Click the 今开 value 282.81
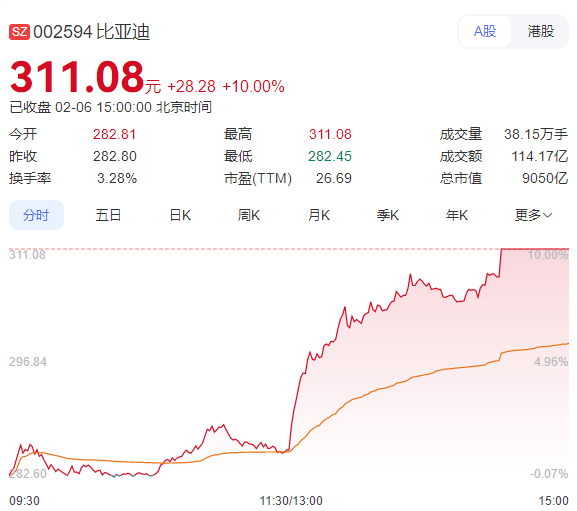The width and height of the screenshot is (577, 511). [x=114, y=134]
